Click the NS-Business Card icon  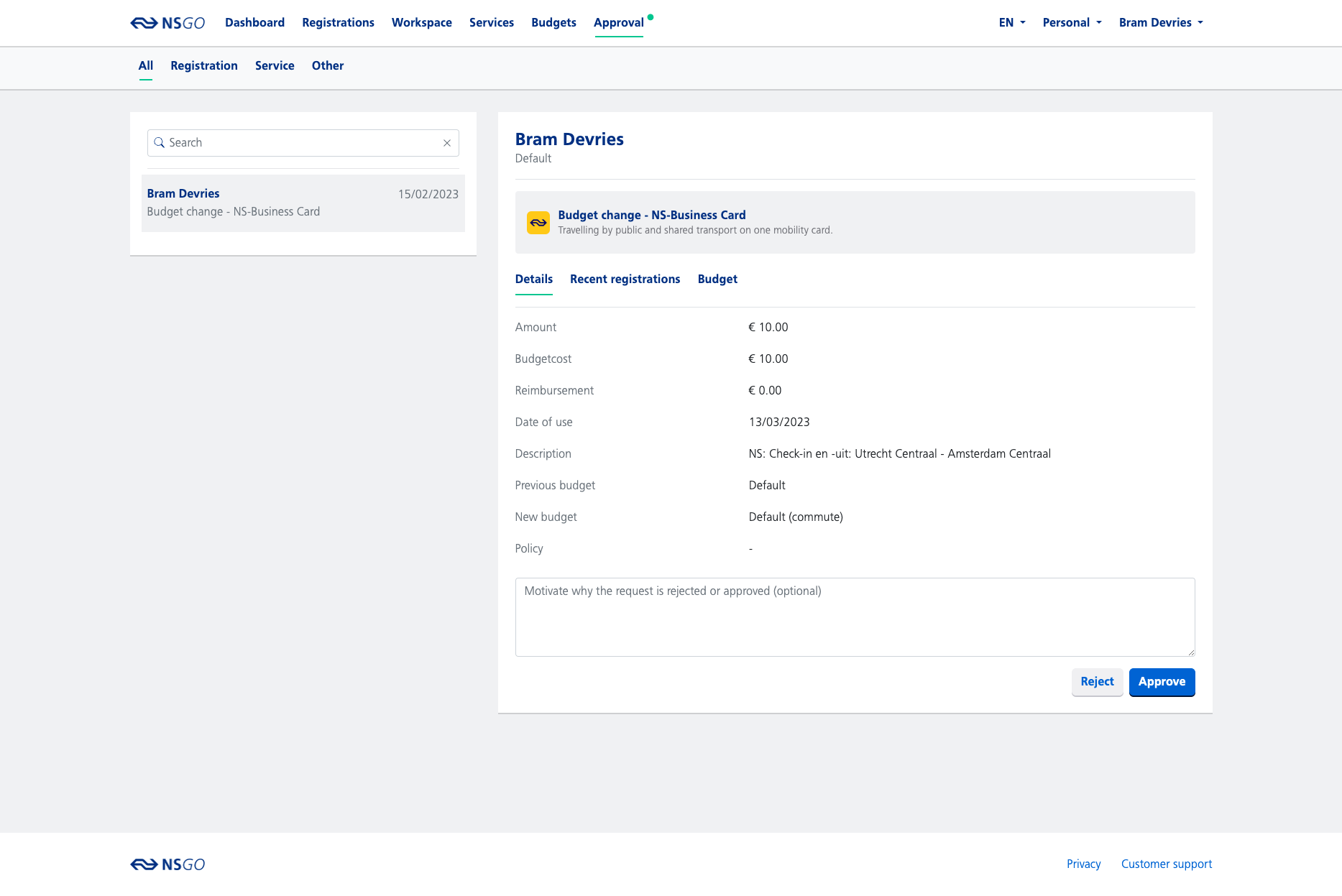click(x=538, y=222)
